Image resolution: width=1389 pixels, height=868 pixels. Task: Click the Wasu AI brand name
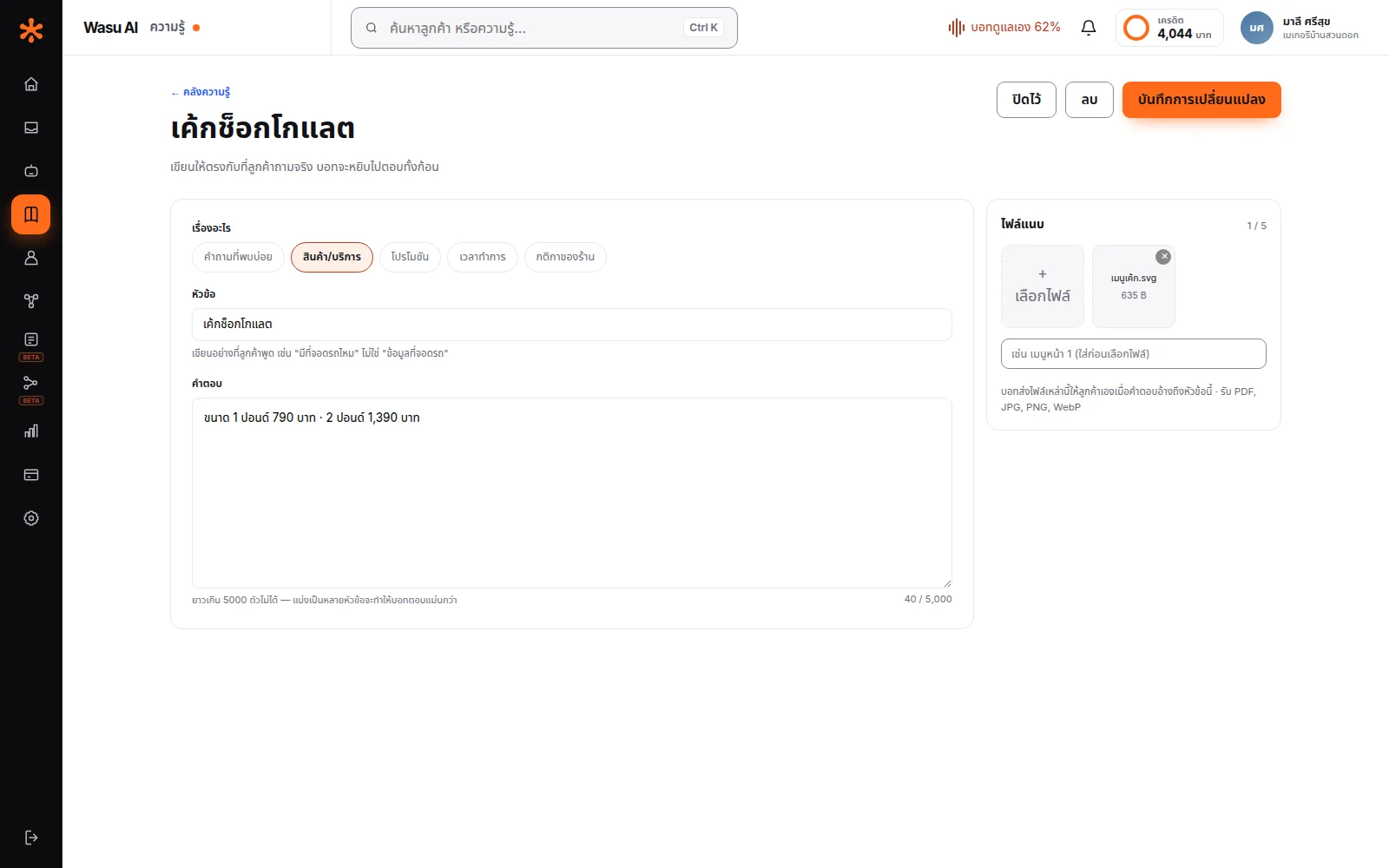[x=110, y=28]
